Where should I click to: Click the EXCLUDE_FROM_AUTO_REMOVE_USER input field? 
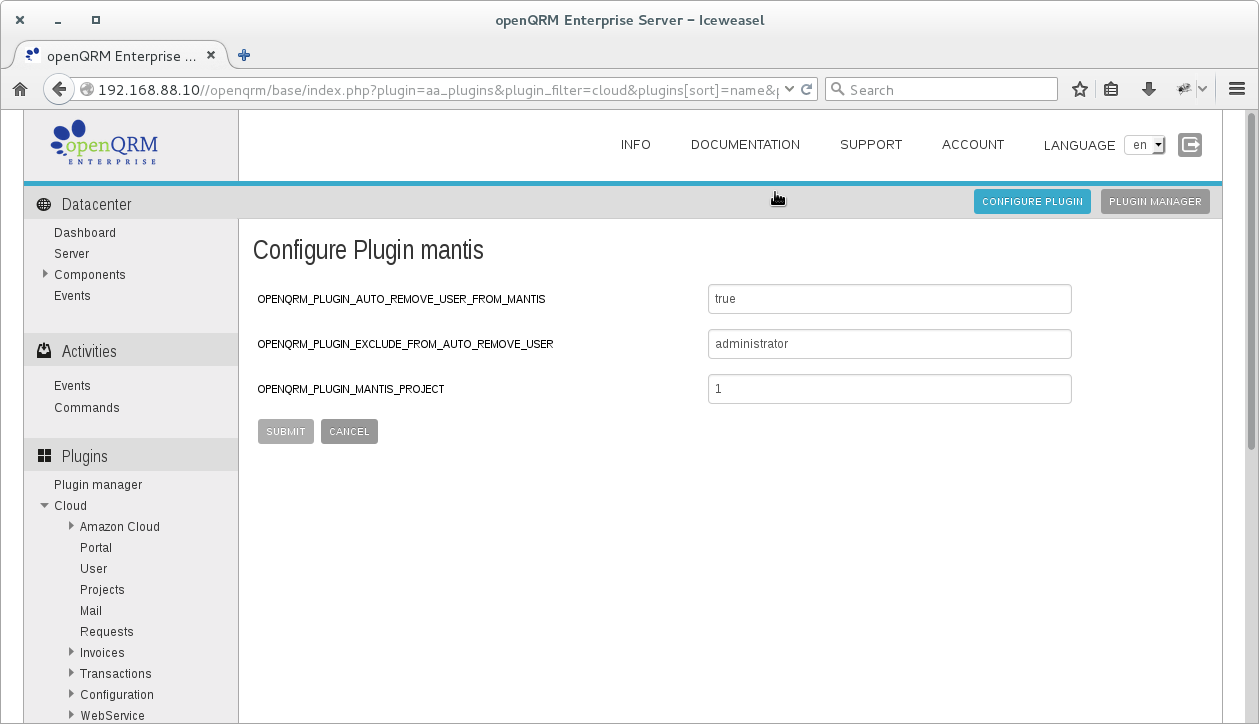[x=890, y=344]
